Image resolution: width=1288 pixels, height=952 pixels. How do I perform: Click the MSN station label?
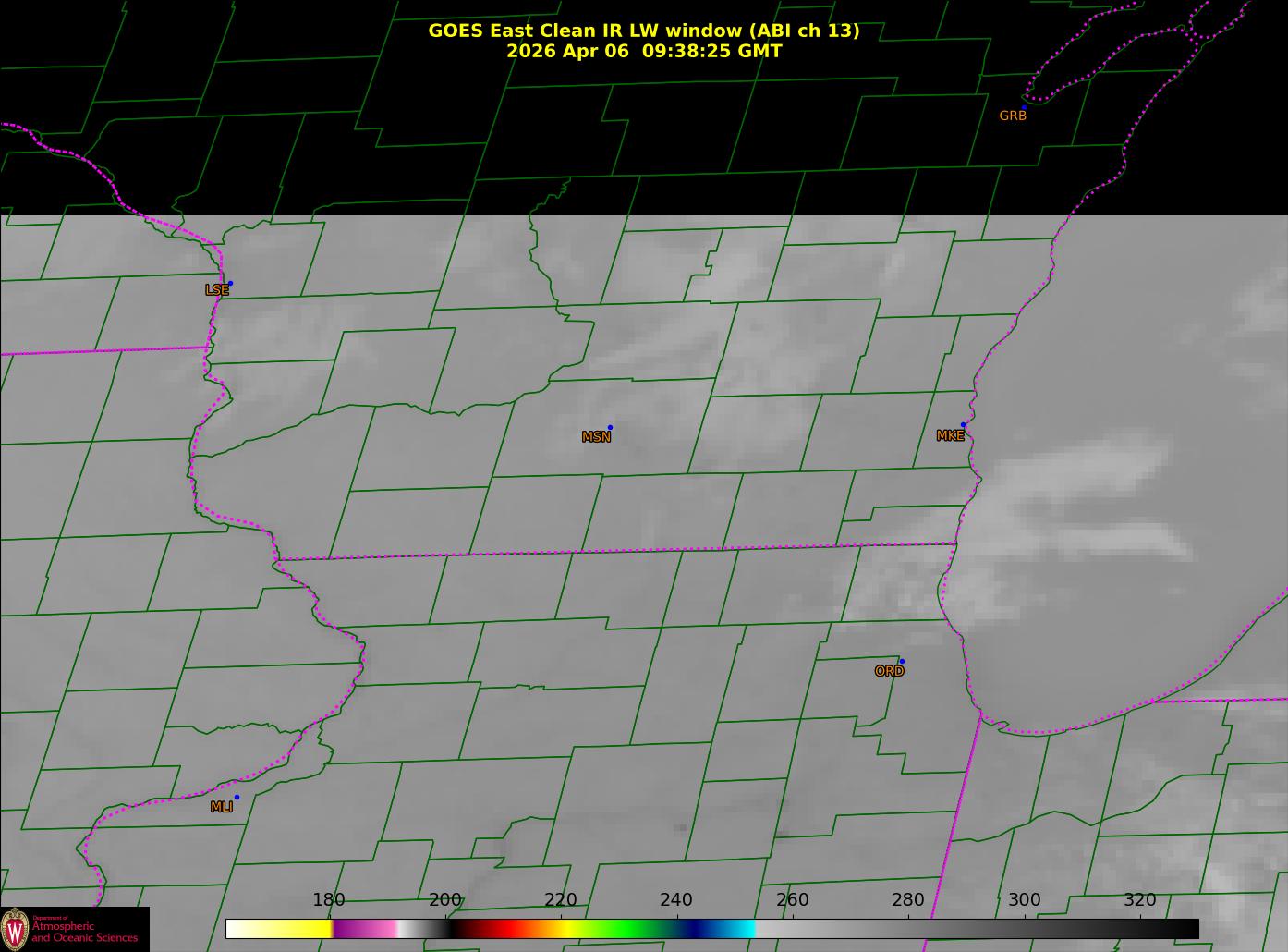[x=596, y=437]
